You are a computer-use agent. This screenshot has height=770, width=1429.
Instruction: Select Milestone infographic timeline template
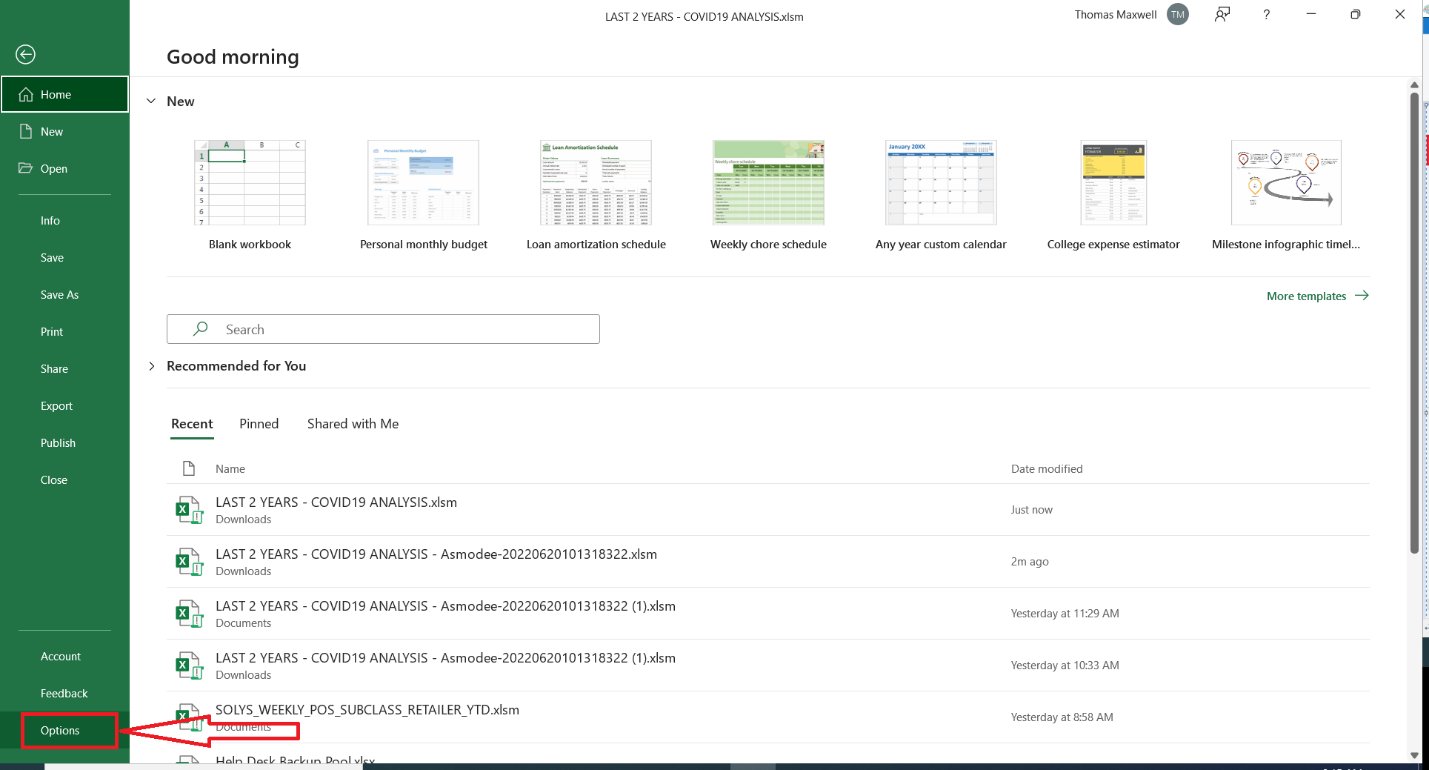point(1286,196)
